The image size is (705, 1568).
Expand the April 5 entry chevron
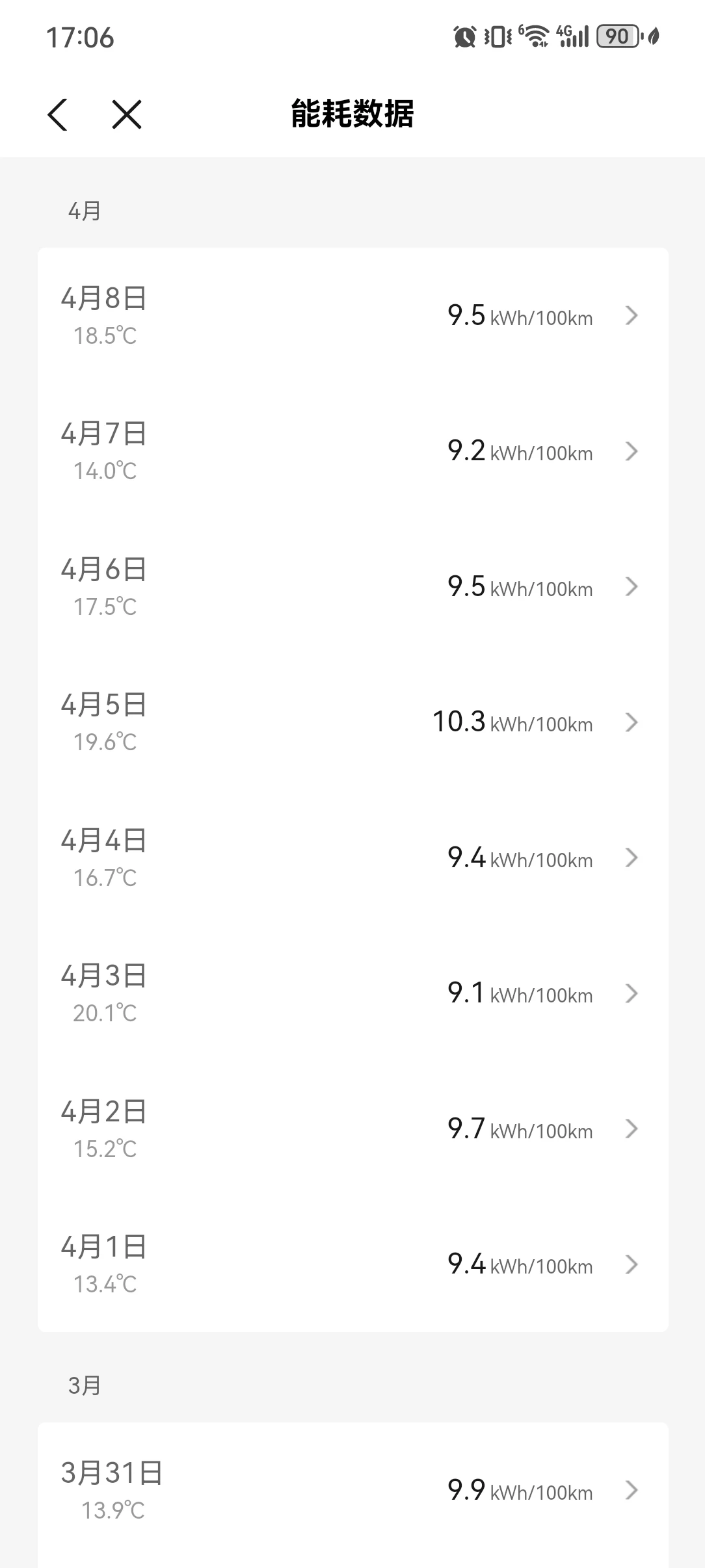tap(631, 722)
